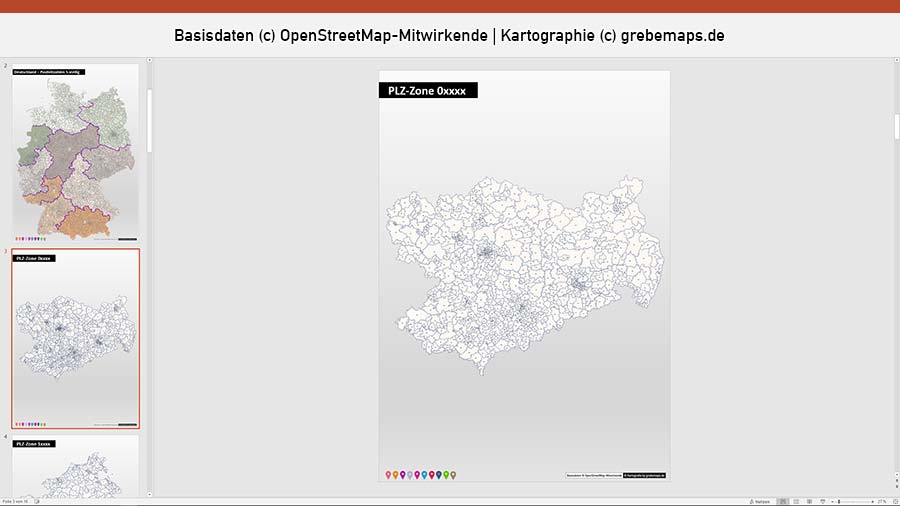Select the dark navy map pin
The height and width of the screenshot is (506, 900).
pyautogui.click(x=439, y=475)
